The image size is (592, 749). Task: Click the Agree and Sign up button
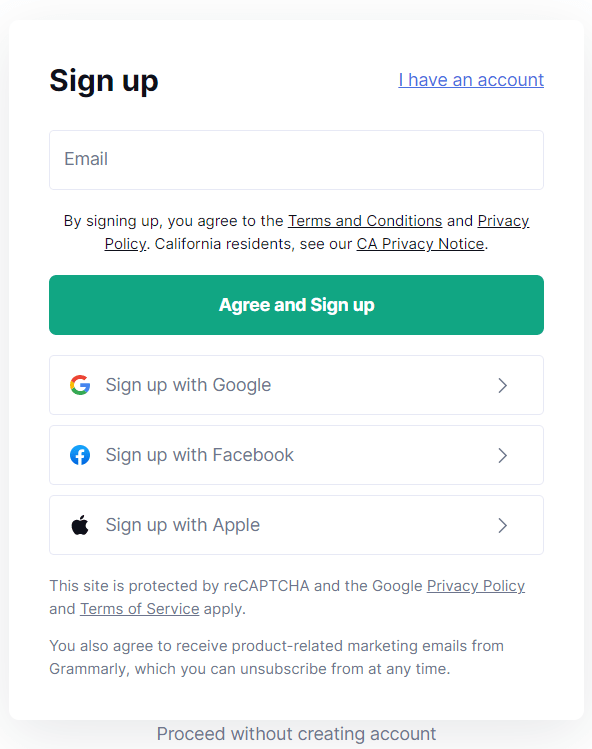point(296,305)
